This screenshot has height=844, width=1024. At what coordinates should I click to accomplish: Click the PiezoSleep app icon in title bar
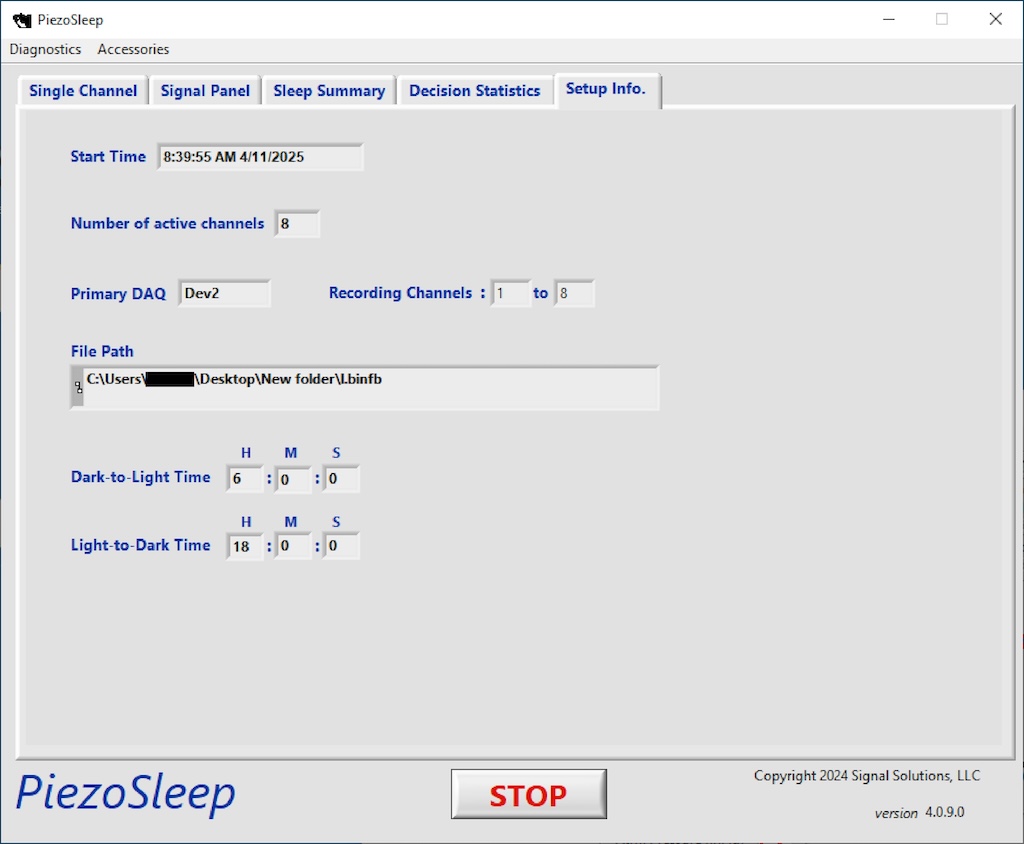(22, 20)
